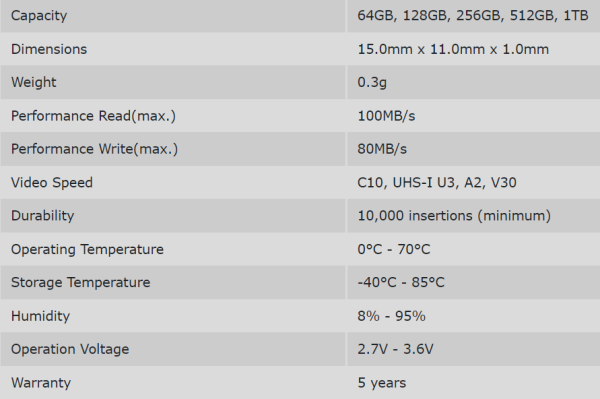Screen dimensions: 600x399
Task: Select the 100MB/s read speed value
Action: (x=386, y=116)
